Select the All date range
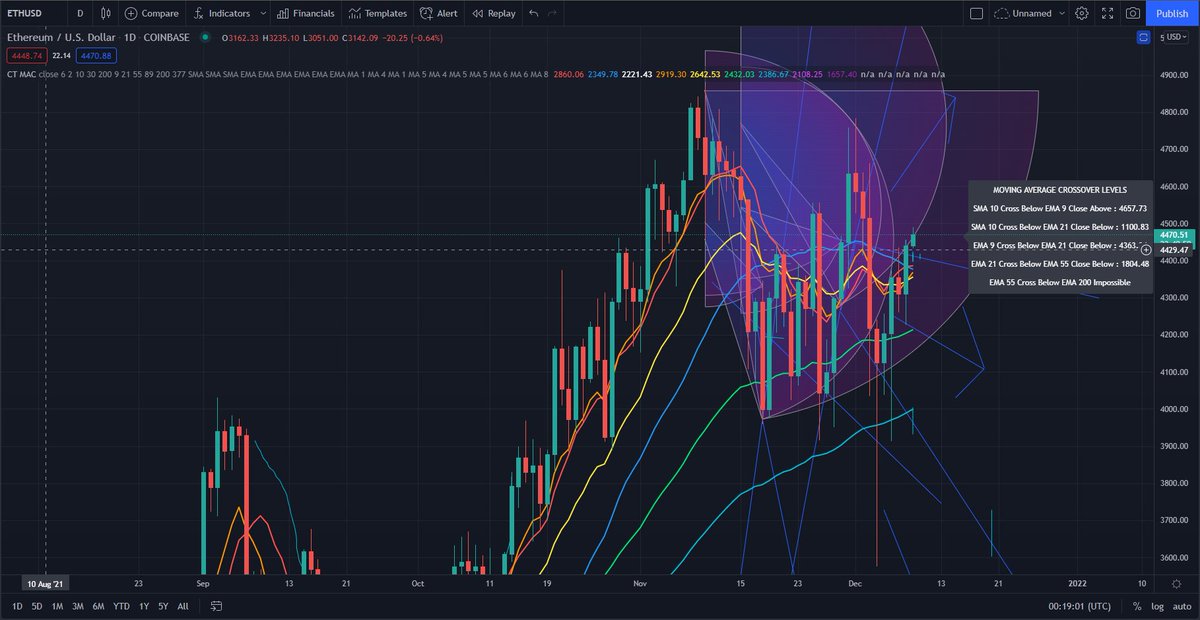The height and width of the screenshot is (620, 1200). [x=183, y=606]
